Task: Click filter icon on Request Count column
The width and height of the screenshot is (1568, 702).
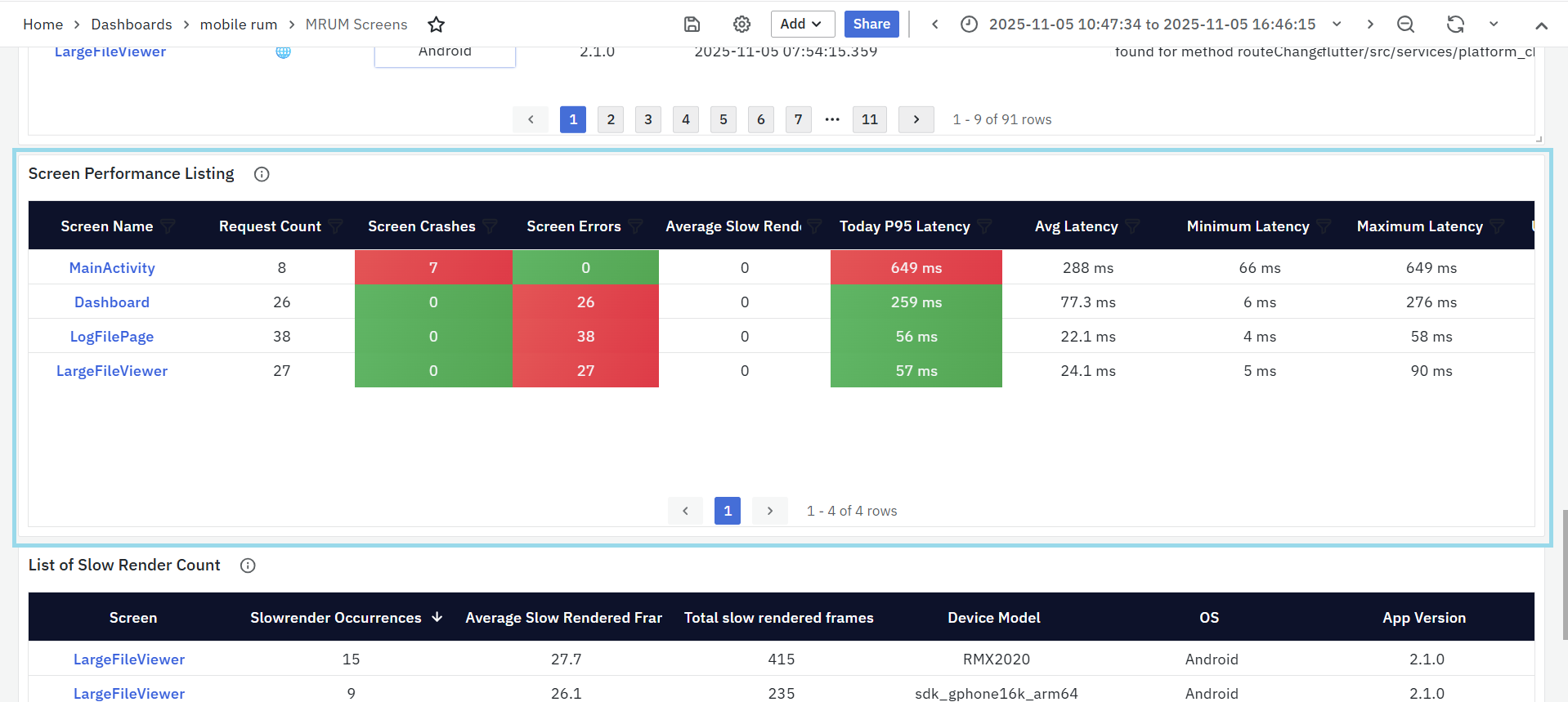Action: coord(335,226)
